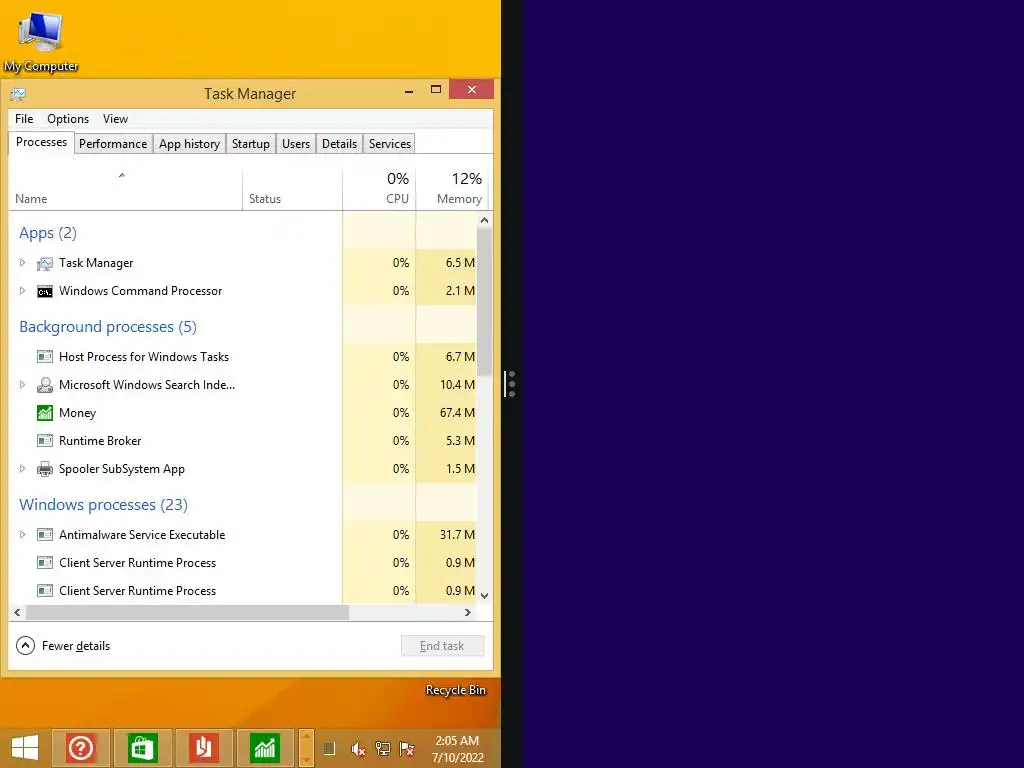This screenshot has width=1024, height=768.
Task: Click Microsoft Windows Search Indexer icon
Action: click(45, 385)
